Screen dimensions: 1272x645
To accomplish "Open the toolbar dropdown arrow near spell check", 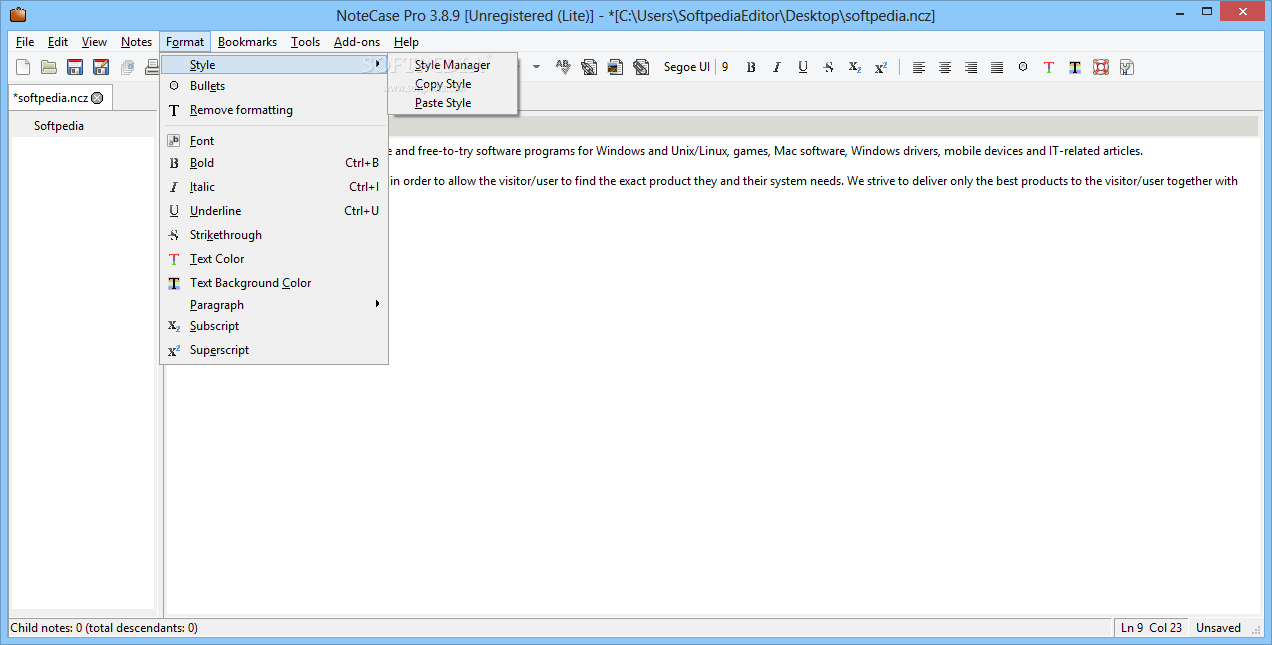I will [x=536, y=67].
